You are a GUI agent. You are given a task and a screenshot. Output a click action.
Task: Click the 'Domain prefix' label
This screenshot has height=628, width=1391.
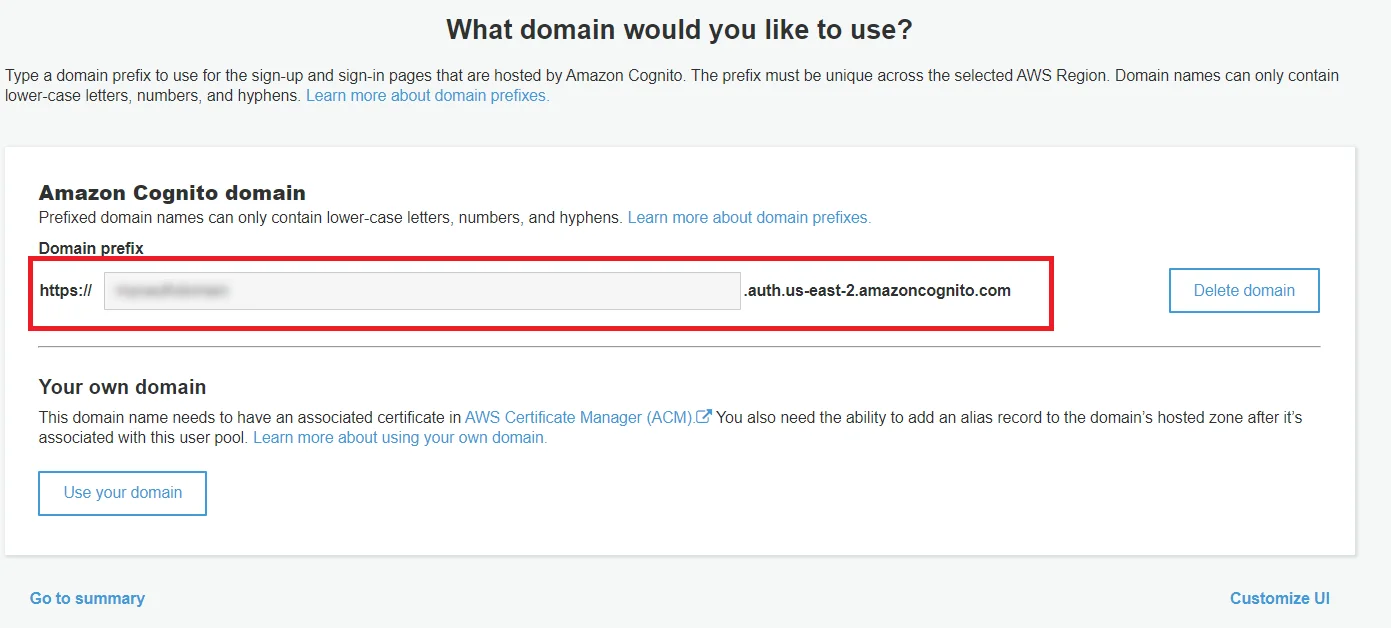(x=91, y=248)
